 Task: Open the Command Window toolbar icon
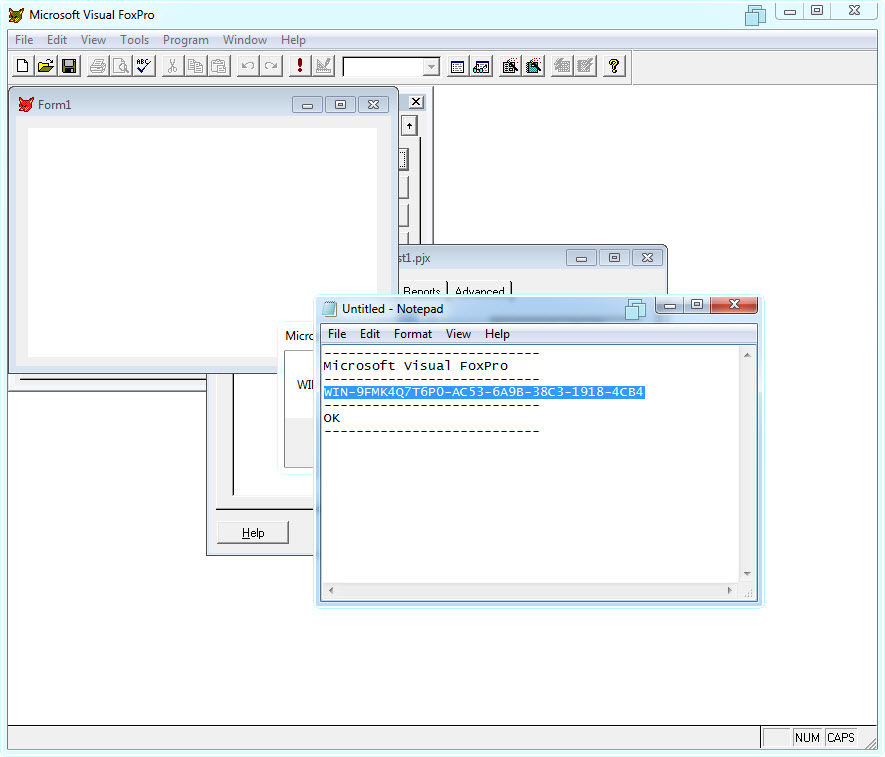pos(458,66)
